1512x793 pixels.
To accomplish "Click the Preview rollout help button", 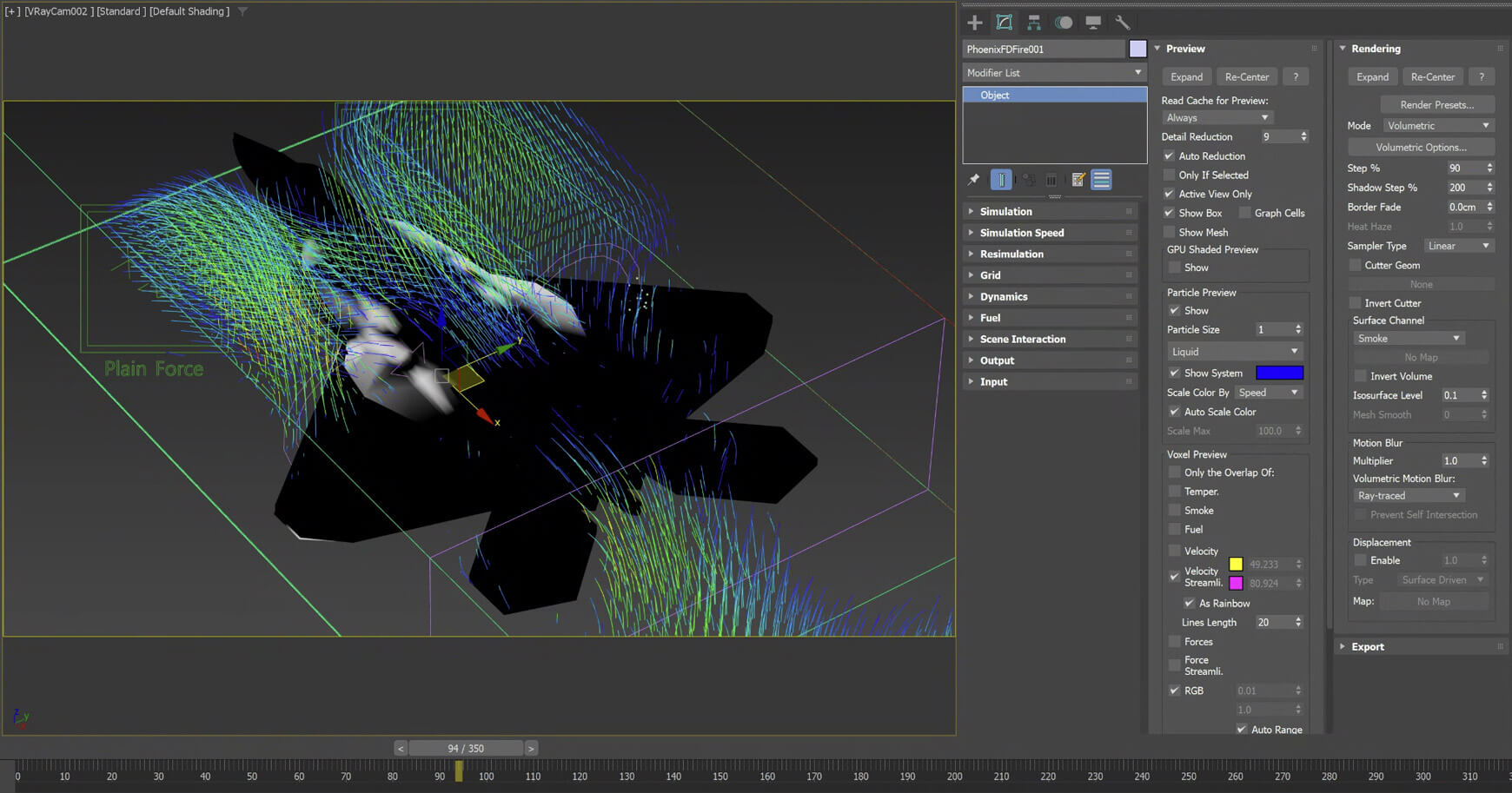I will coord(1296,76).
